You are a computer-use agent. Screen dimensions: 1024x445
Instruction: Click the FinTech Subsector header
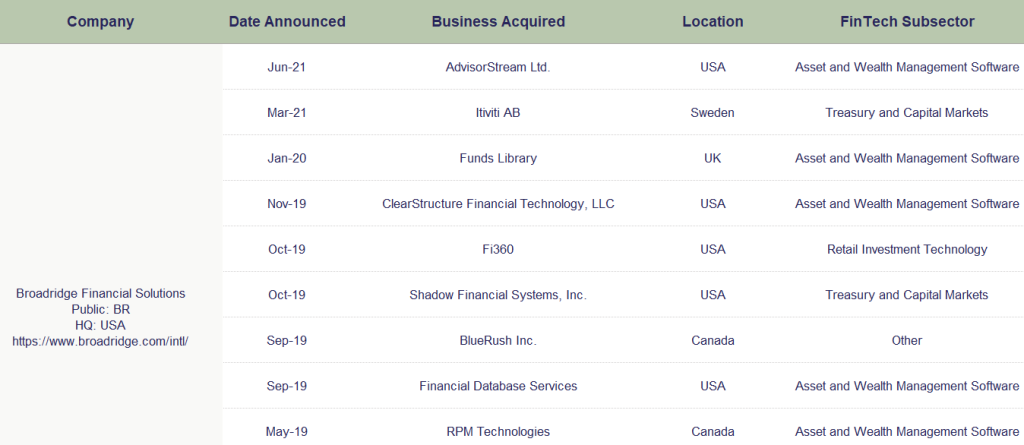pos(907,22)
